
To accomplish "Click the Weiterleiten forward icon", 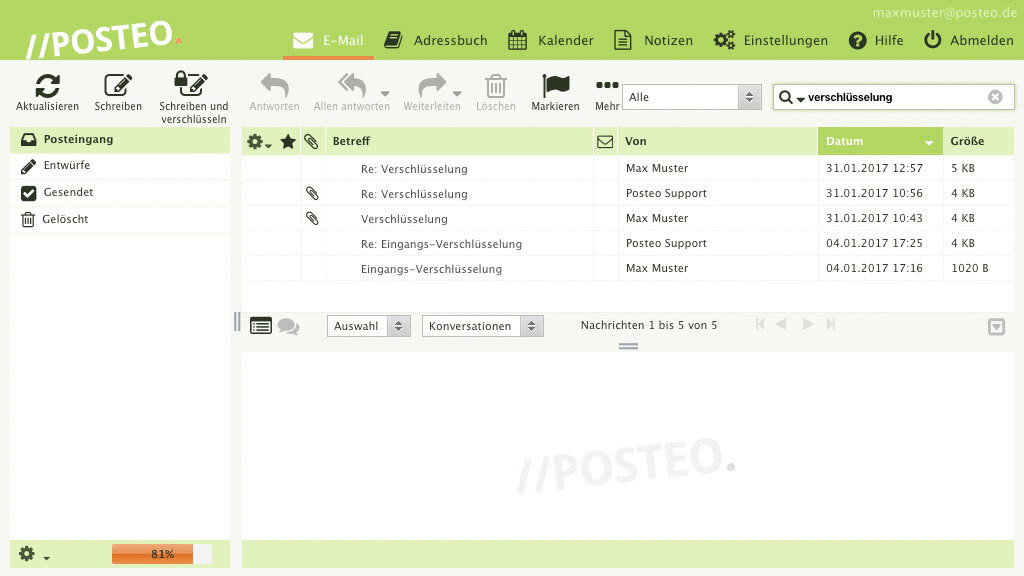I will (x=432, y=85).
